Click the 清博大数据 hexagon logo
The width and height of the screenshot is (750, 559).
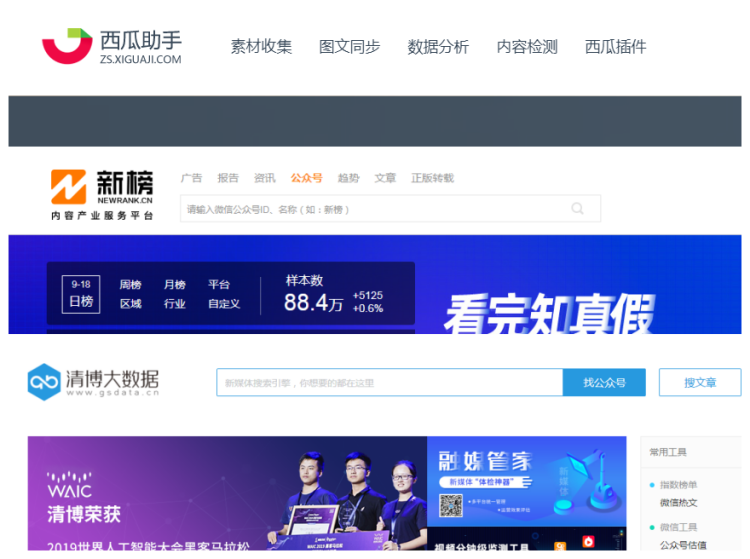tap(44, 382)
